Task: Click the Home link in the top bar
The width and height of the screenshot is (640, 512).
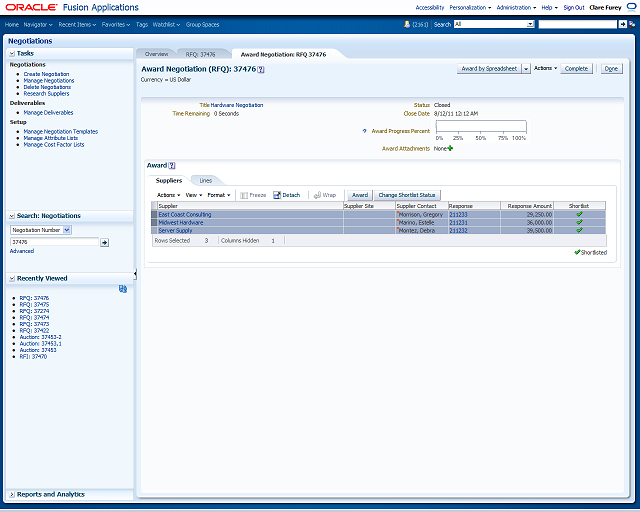Action: click(12, 24)
